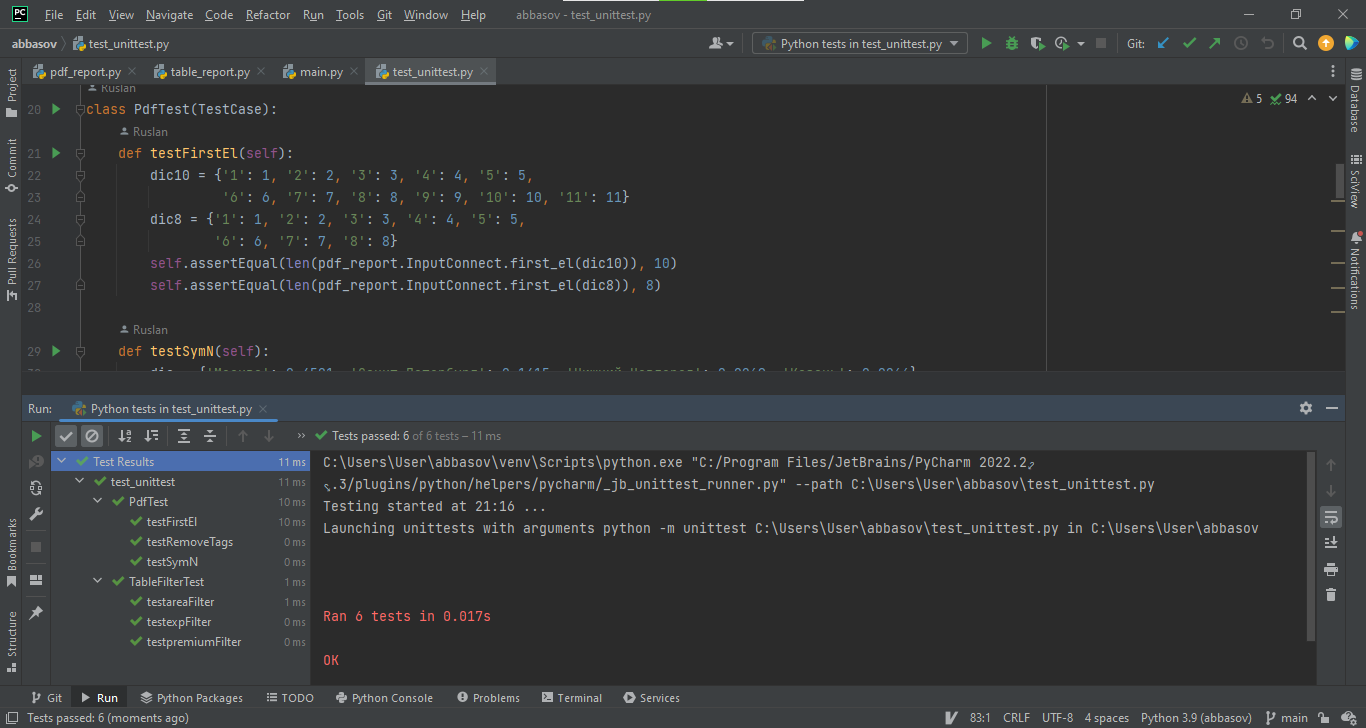Click the main Git branch in status bar
This screenshot has height=728, width=1366.
click(1292, 717)
